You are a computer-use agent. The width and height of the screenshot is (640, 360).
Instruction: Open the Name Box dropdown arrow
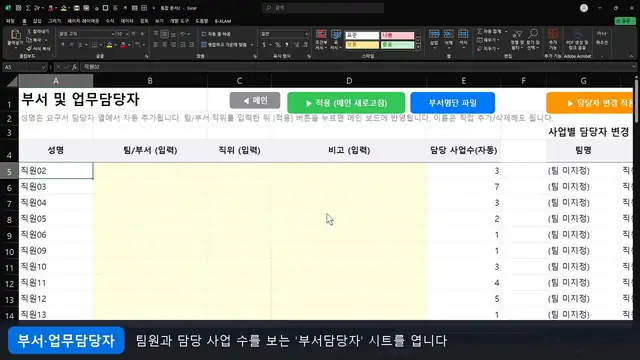pyautogui.click(x=43, y=67)
